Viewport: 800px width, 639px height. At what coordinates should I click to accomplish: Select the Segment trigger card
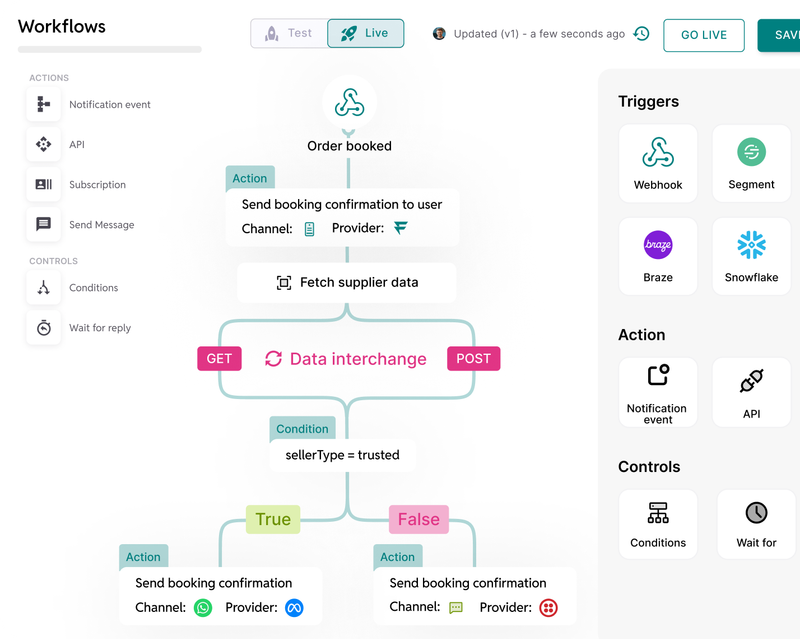click(751, 163)
